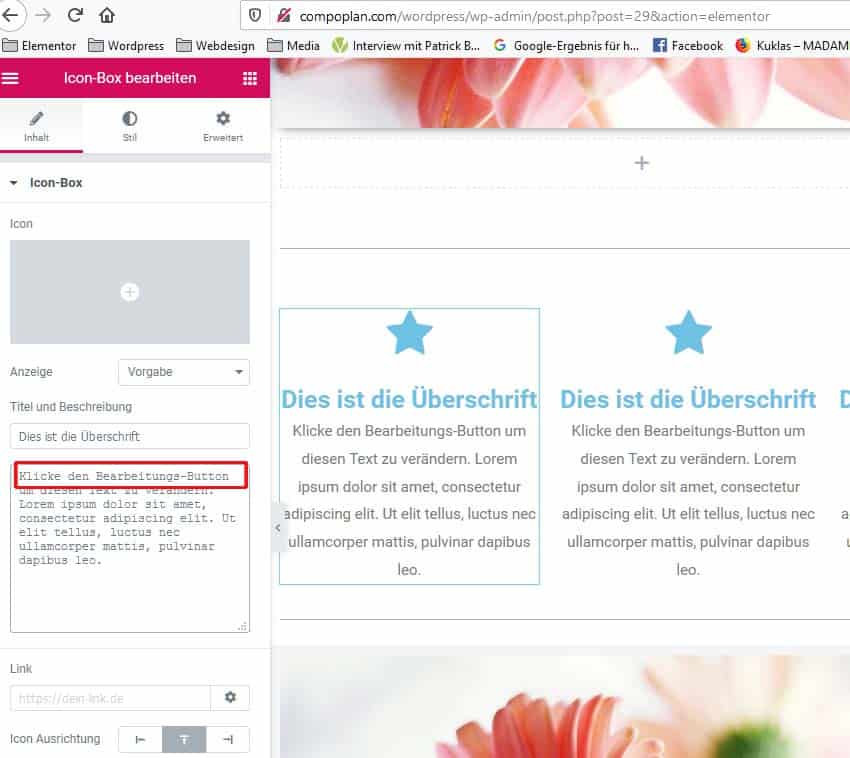The height and width of the screenshot is (758, 850).
Task: Click the 'Titel und Beschreibung' label
Action: coord(71,407)
